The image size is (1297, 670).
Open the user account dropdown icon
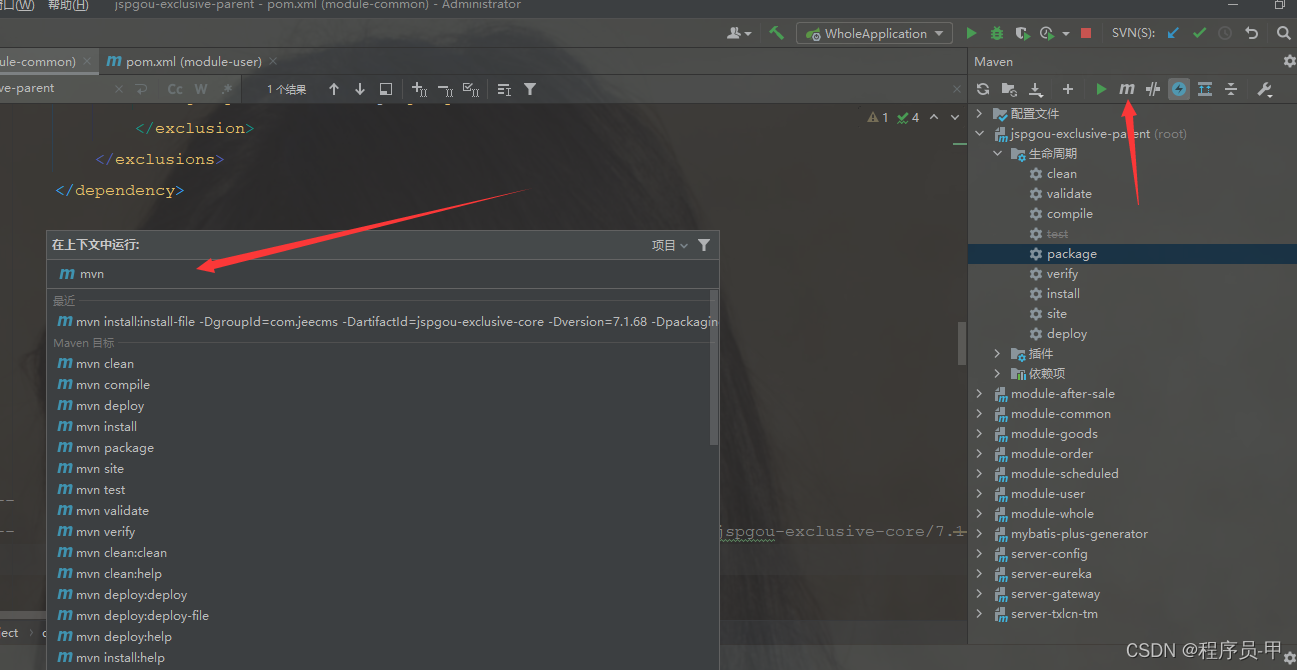740,33
